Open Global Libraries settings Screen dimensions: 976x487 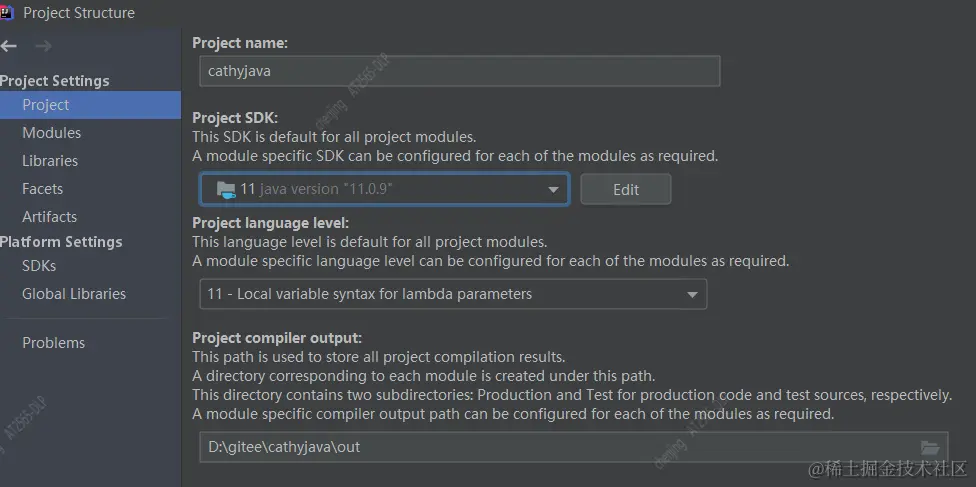point(74,294)
